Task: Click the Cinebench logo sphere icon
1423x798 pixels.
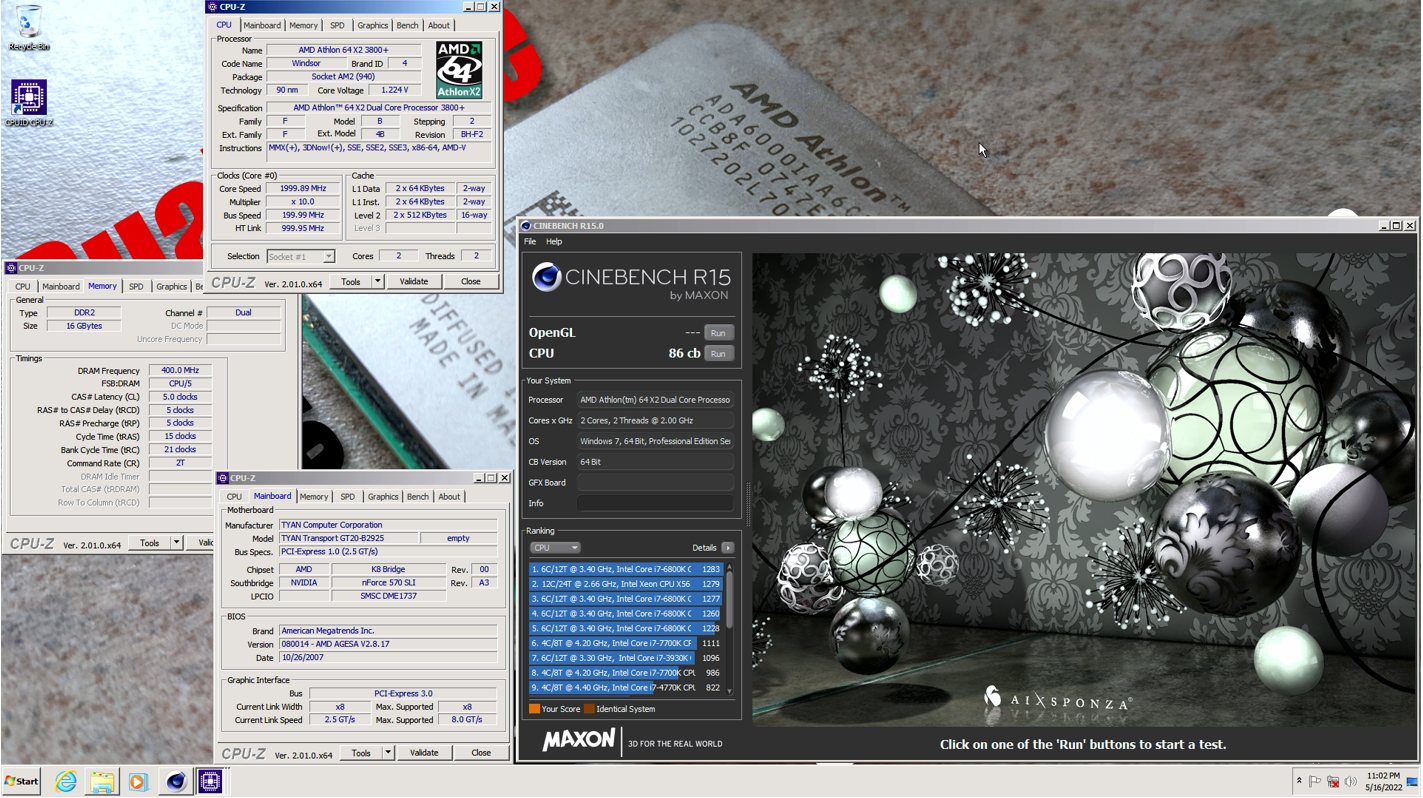Action: [x=546, y=277]
